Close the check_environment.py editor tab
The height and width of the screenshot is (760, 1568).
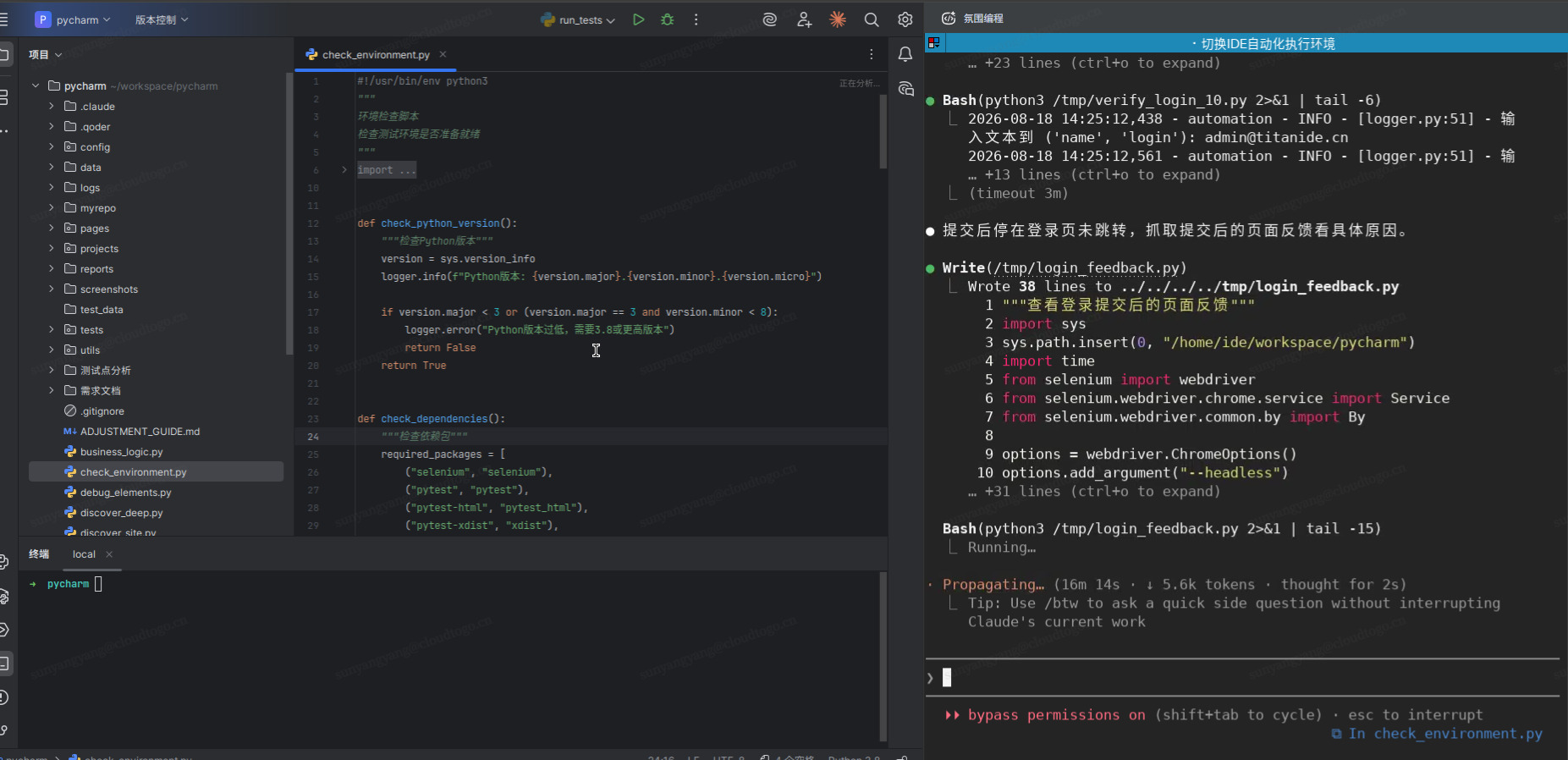pyautogui.click(x=443, y=54)
